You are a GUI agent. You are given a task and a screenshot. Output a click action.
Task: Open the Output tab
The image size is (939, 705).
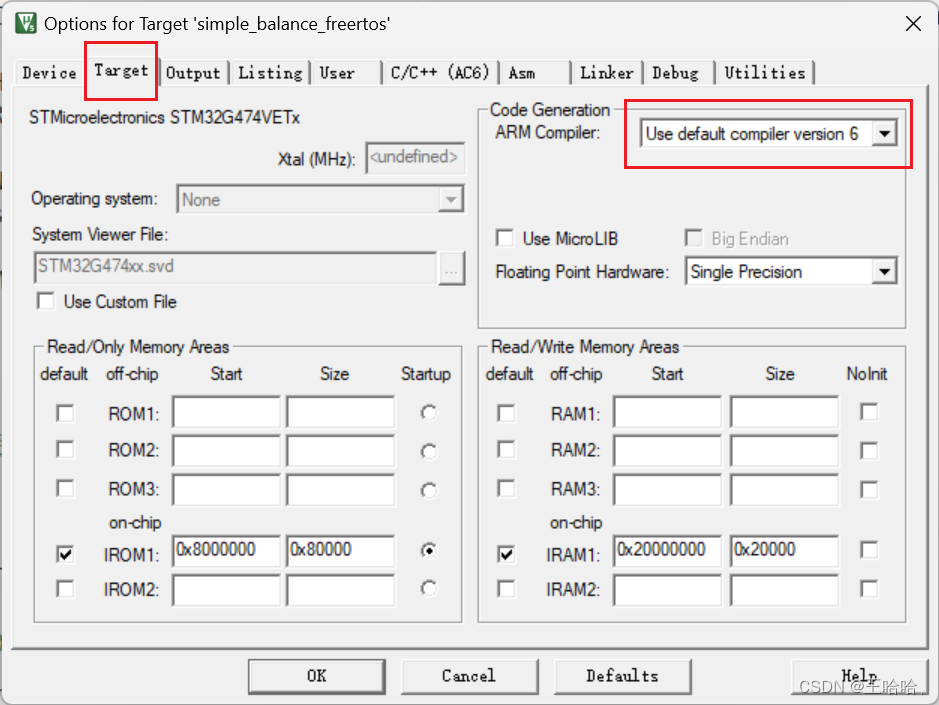(193, 73)
